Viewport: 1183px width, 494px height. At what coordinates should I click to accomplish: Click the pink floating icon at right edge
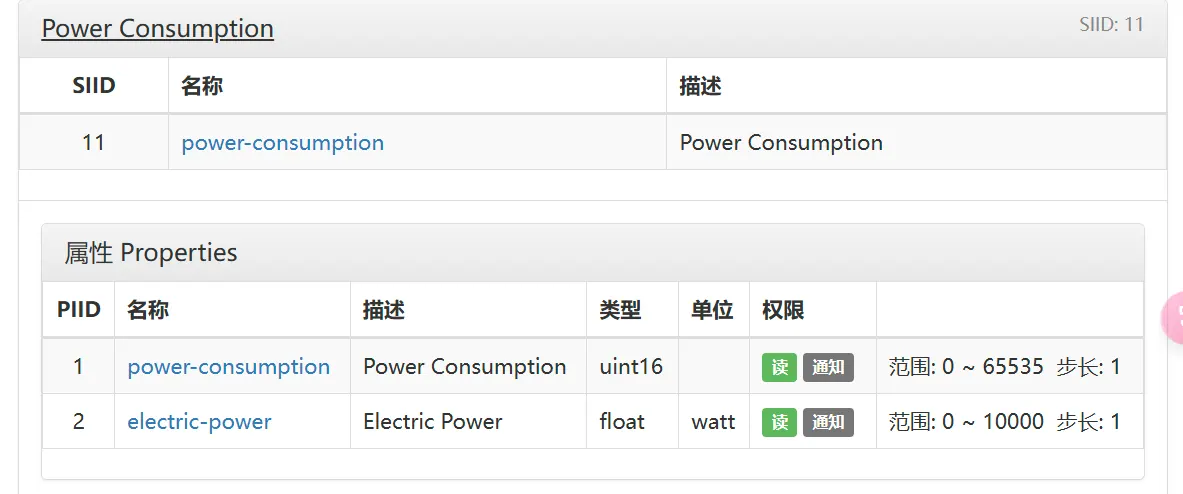(1173, 318)
